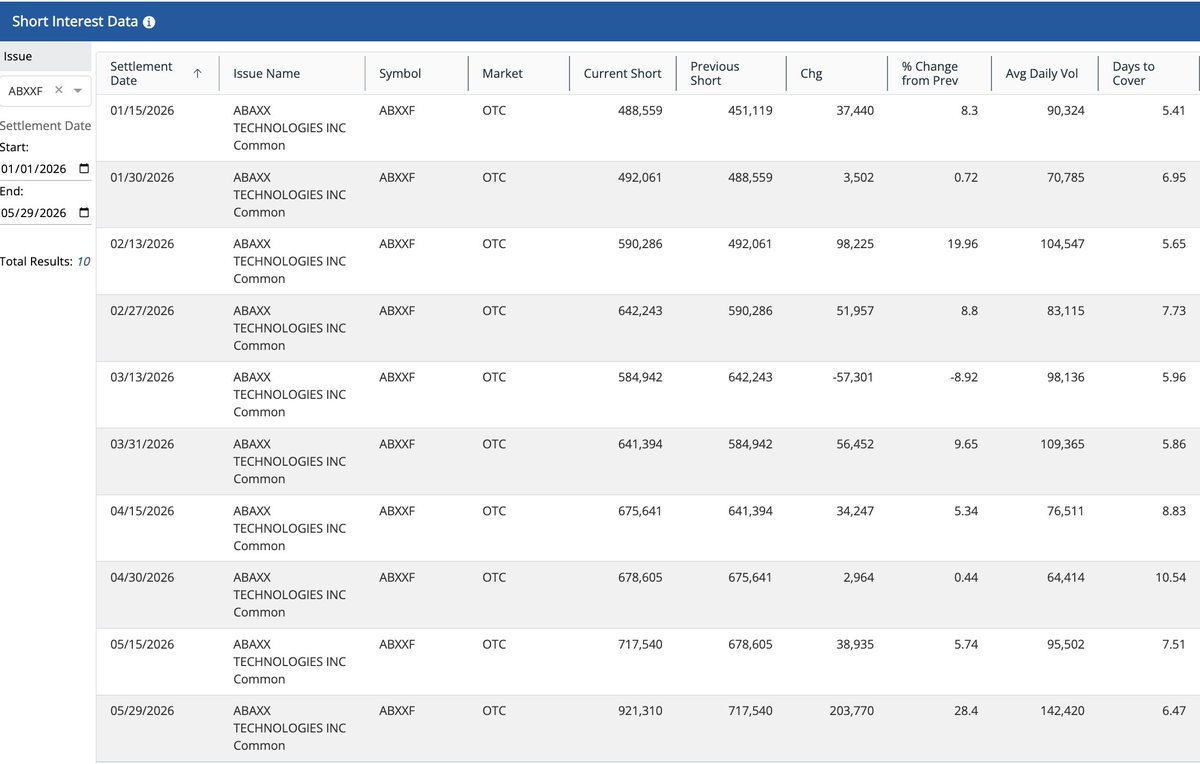Image resolution: width=1200 pixels, height=764 pixels.
Task: Remove the ABXXF issue filter tag
Action: (59, 90)
